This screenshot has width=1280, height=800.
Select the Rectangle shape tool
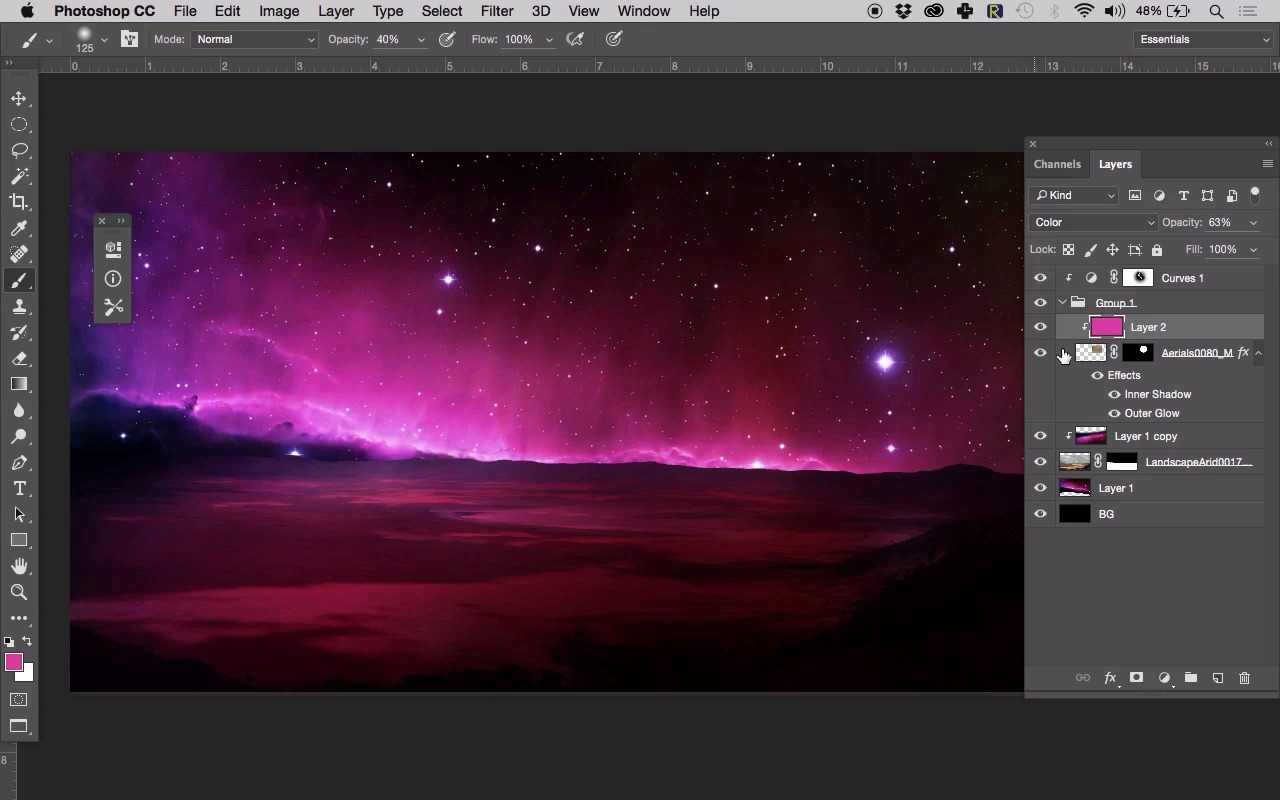[x=19, y=540]
